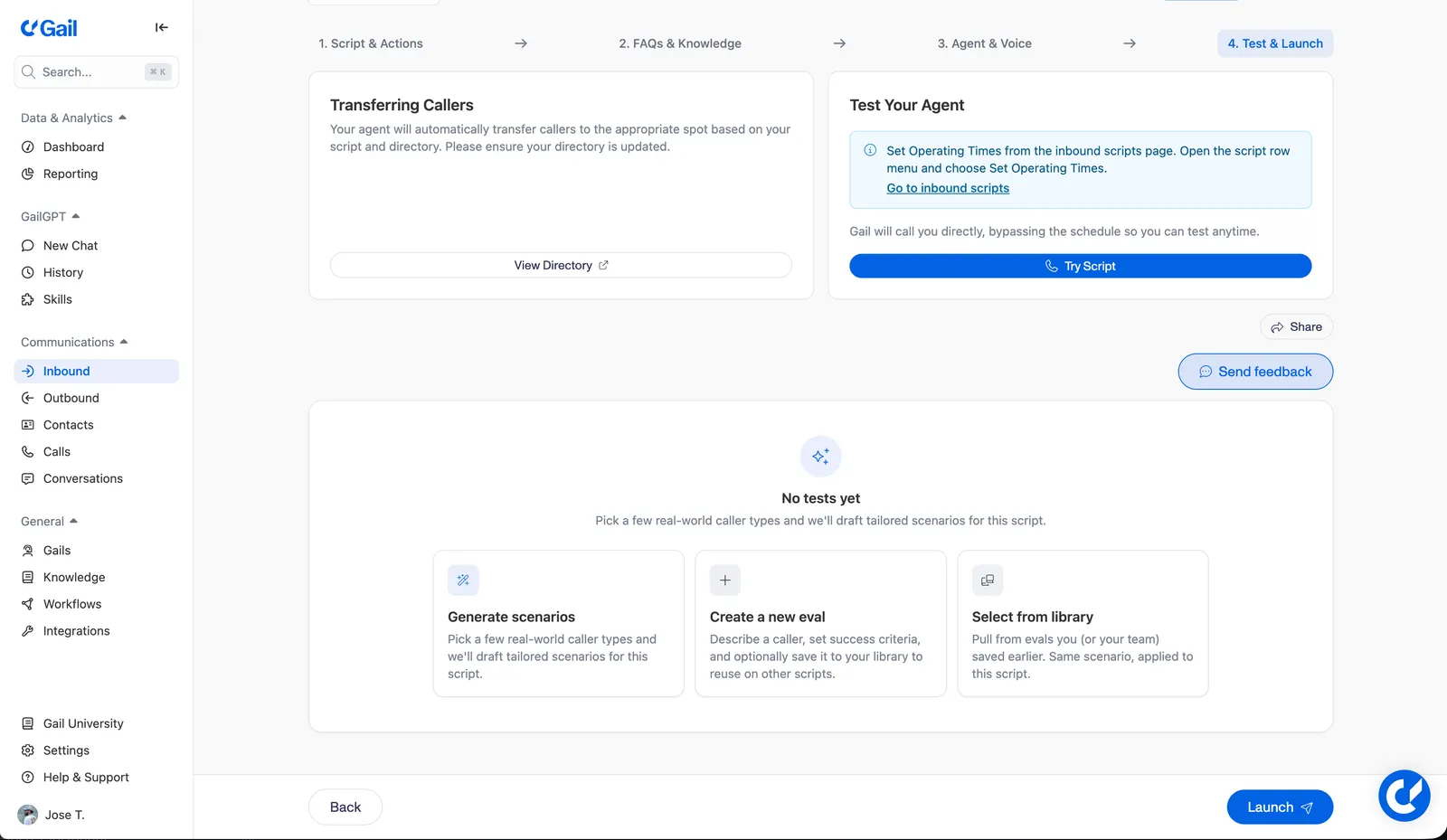The height and width of the screenshot is (840, 1447).
Task: Go to step 1. Script & Actions
Action: [x=371, y=43]
